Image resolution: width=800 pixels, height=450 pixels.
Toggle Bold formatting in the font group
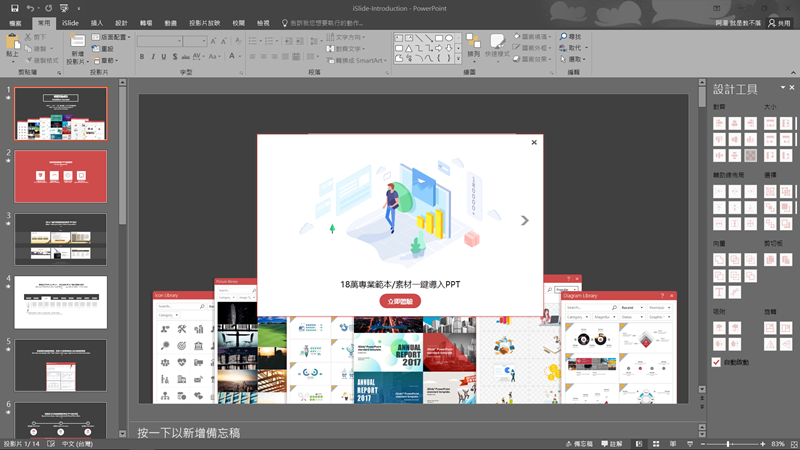pos(142,57)
